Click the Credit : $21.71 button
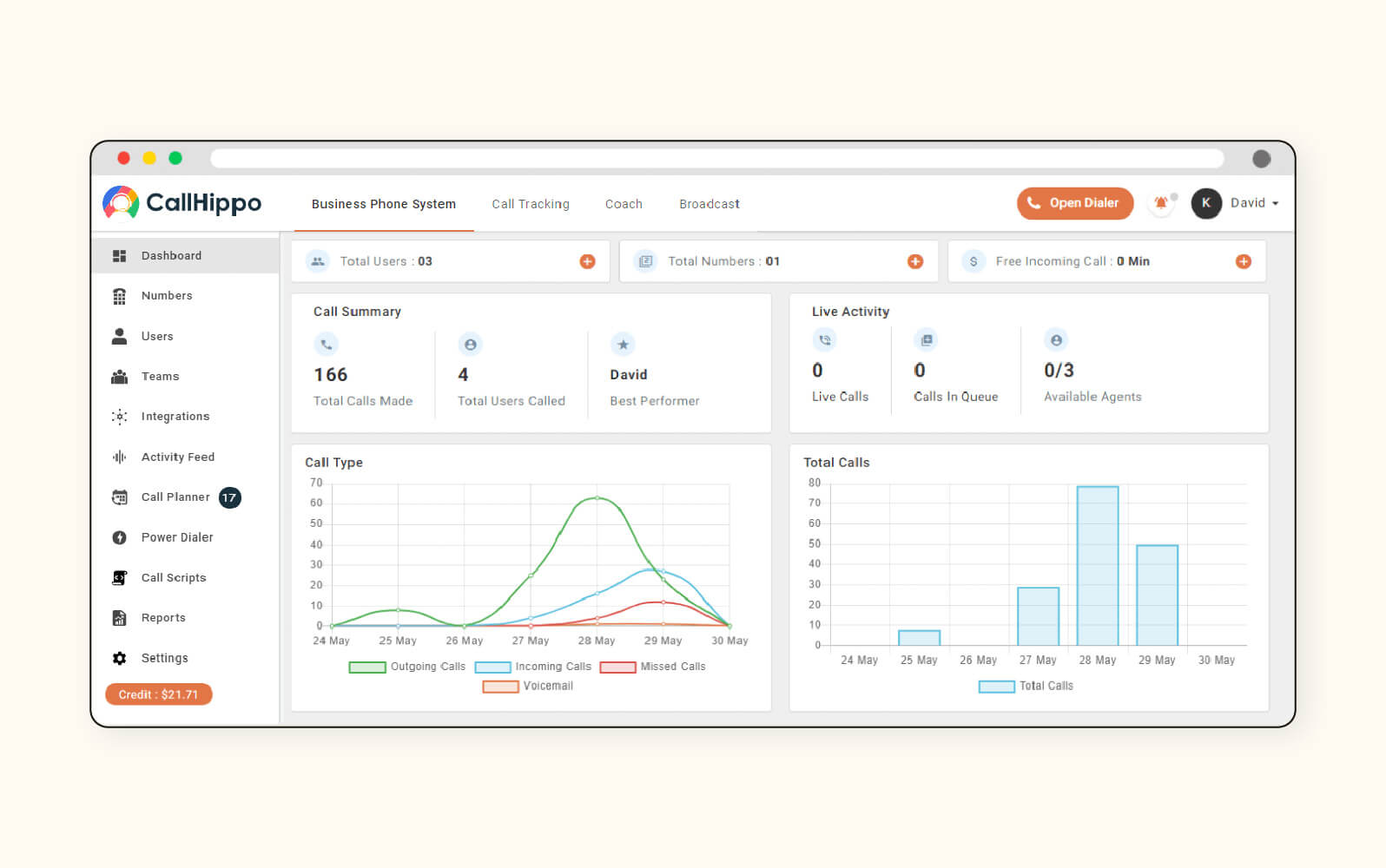Screen dimensions: 1386x868 point(158,694)
